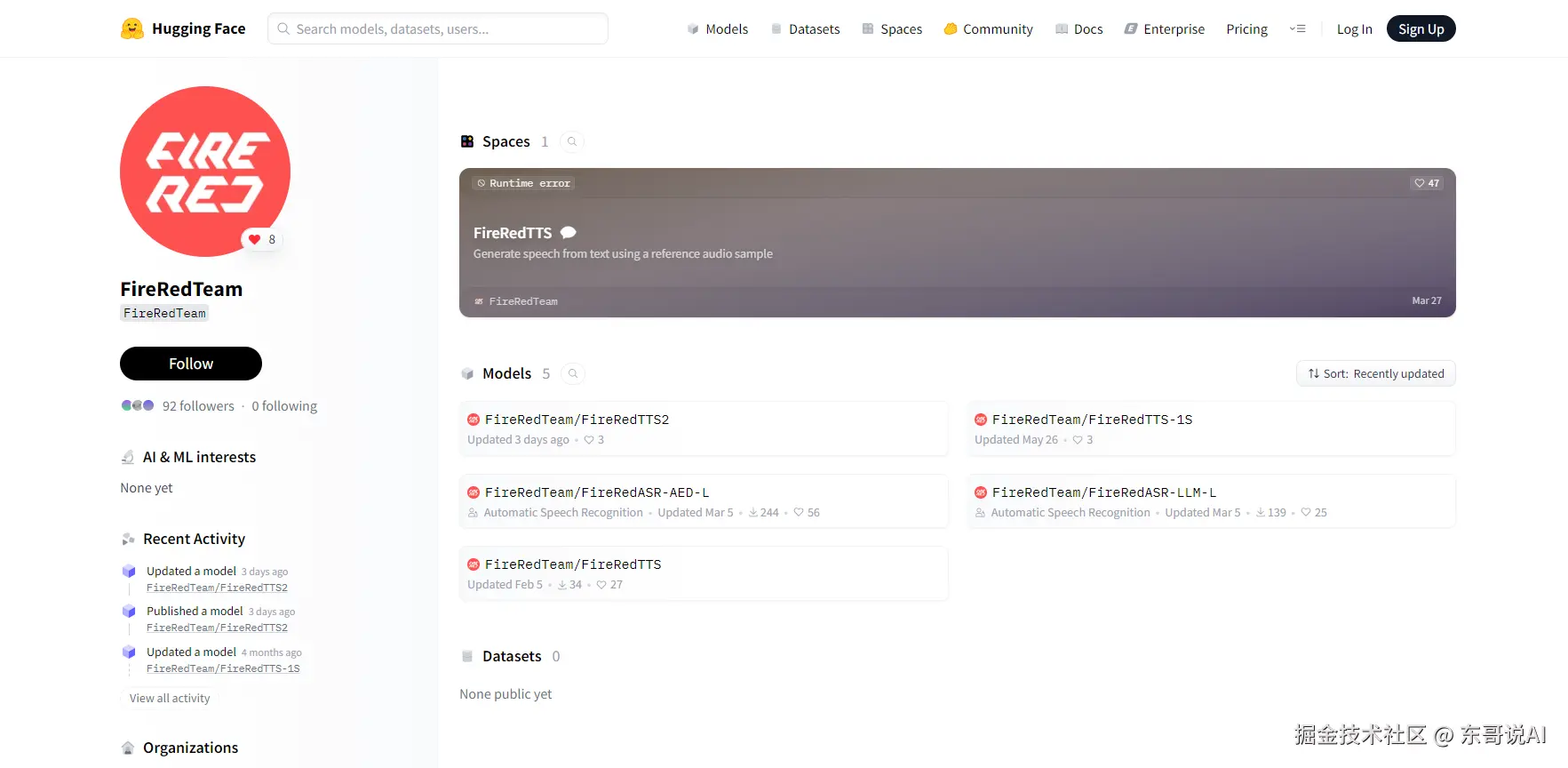Click the Hugging Face emoji logo
This screenshot has height=768, width=1568.
point(131,28)
